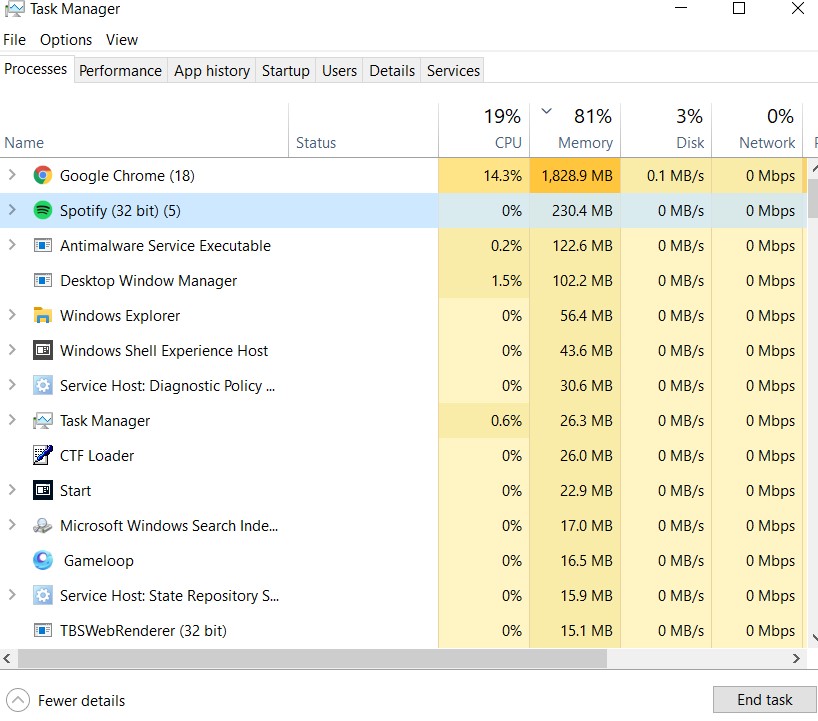
Task: Click the Windows Shell Experience Host icon
Action: click(x=43, y=350)
